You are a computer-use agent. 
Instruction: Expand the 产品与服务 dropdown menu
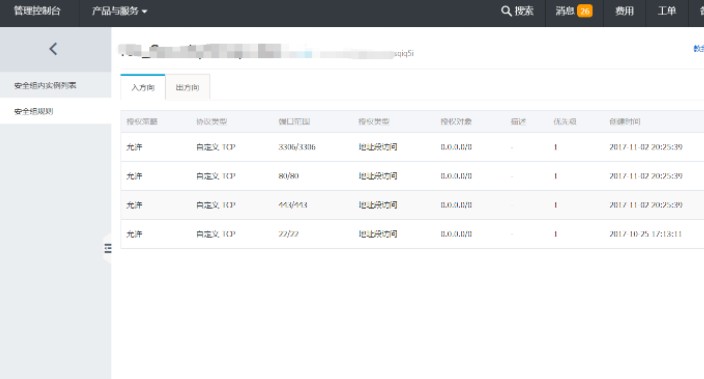(119, 11)
